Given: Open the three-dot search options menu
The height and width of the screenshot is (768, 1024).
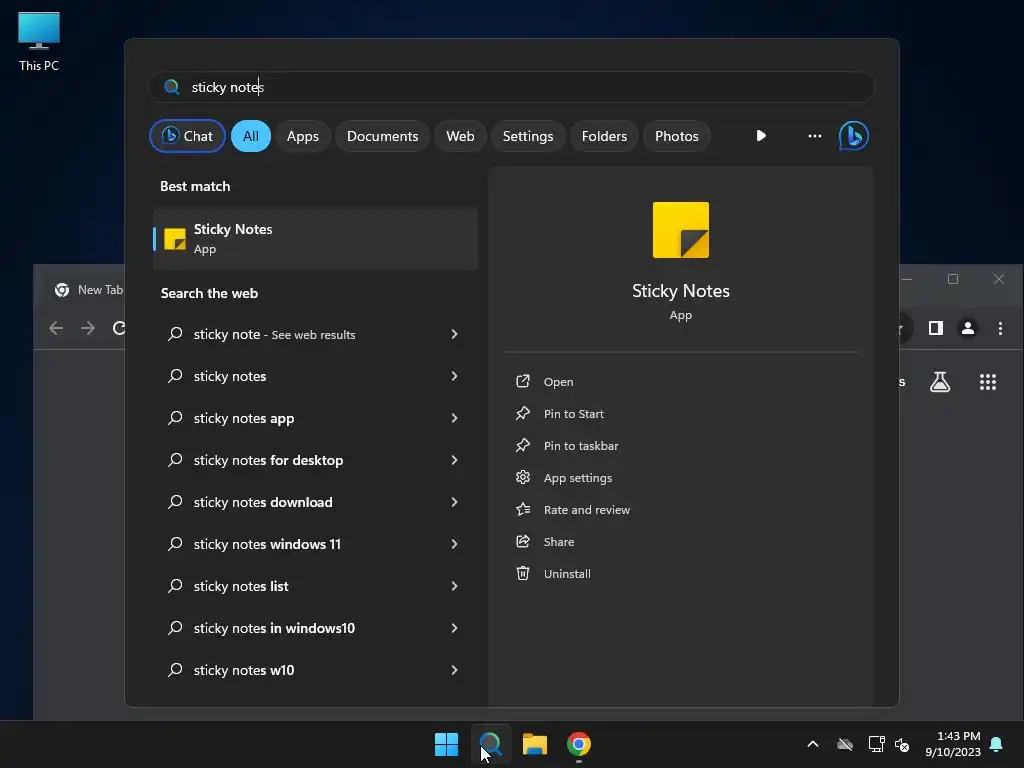Looking at the screenshot, I should pos(814,136).
